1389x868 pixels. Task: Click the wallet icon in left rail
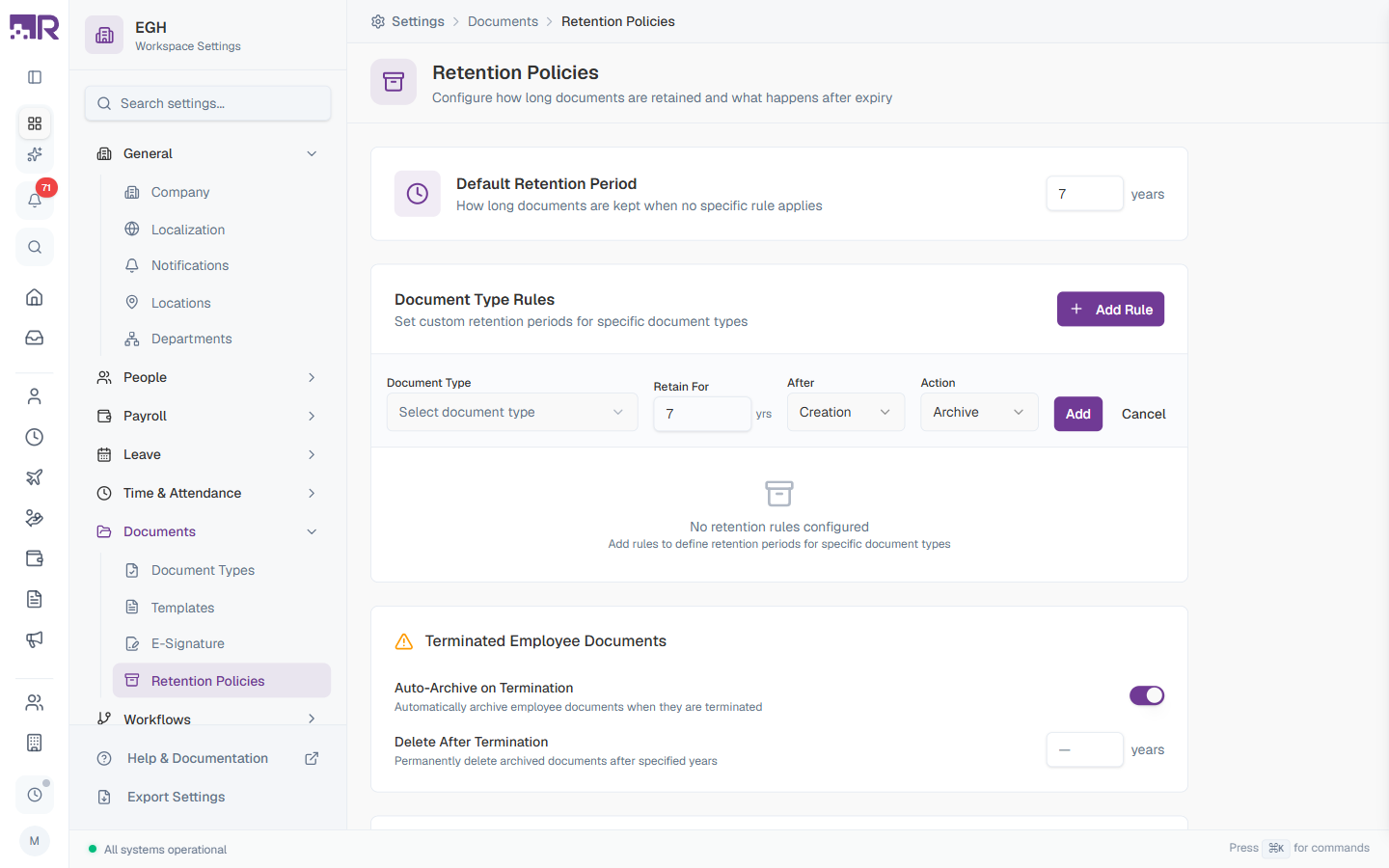35,558
